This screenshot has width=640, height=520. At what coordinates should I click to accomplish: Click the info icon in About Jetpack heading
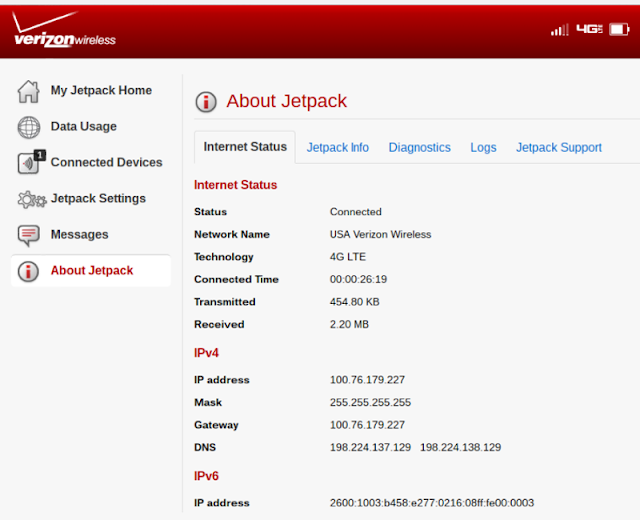point(206,102)
